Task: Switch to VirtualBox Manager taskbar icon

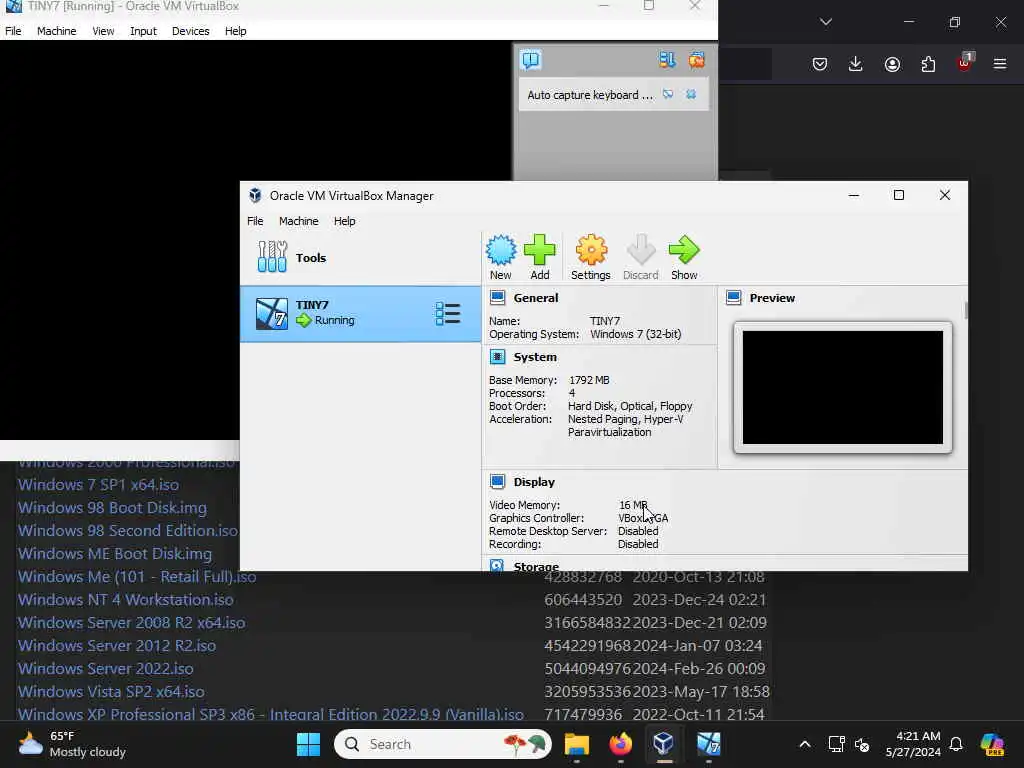Action: pos(664,744)
